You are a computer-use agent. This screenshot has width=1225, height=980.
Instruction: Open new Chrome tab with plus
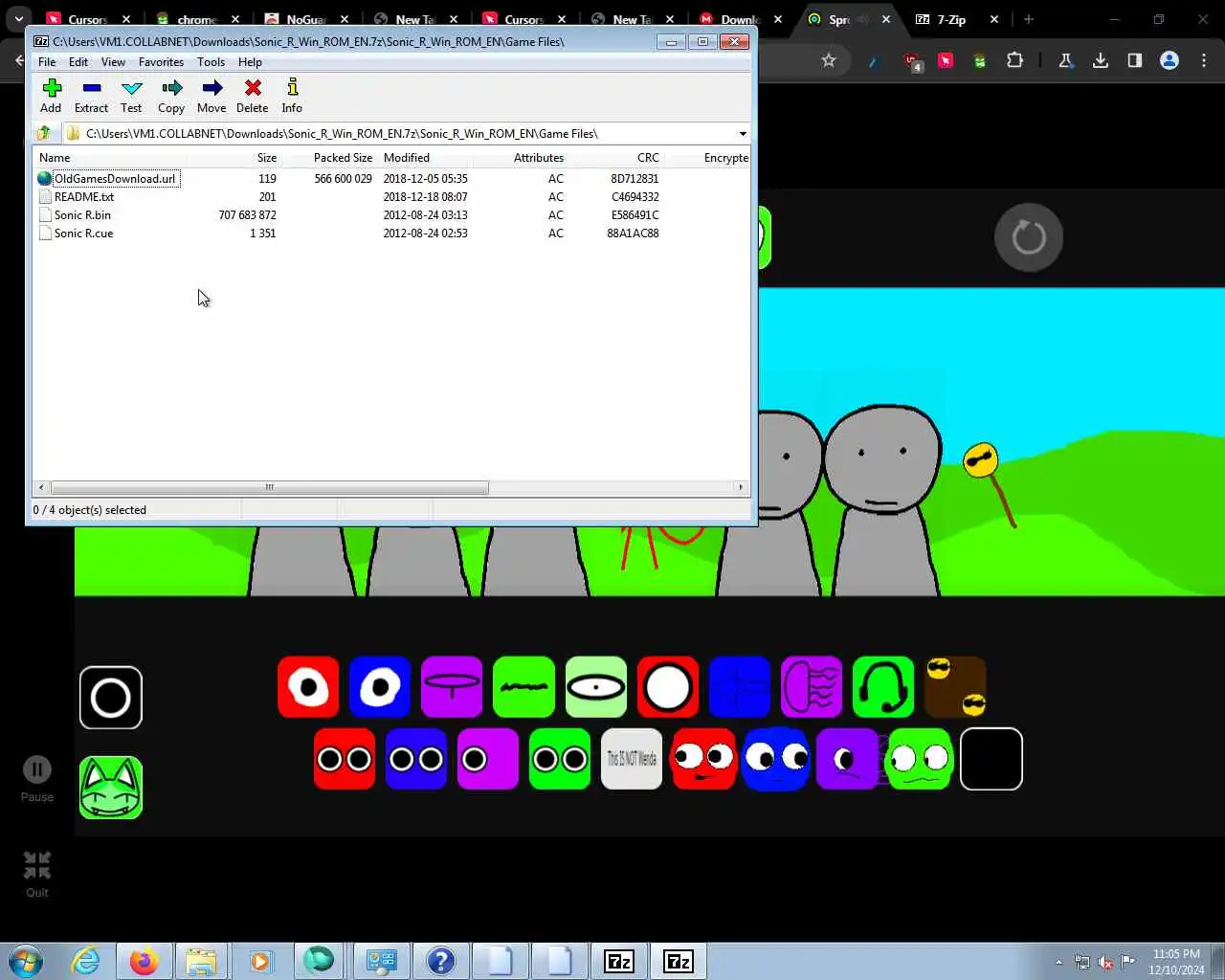point(1029,19)
